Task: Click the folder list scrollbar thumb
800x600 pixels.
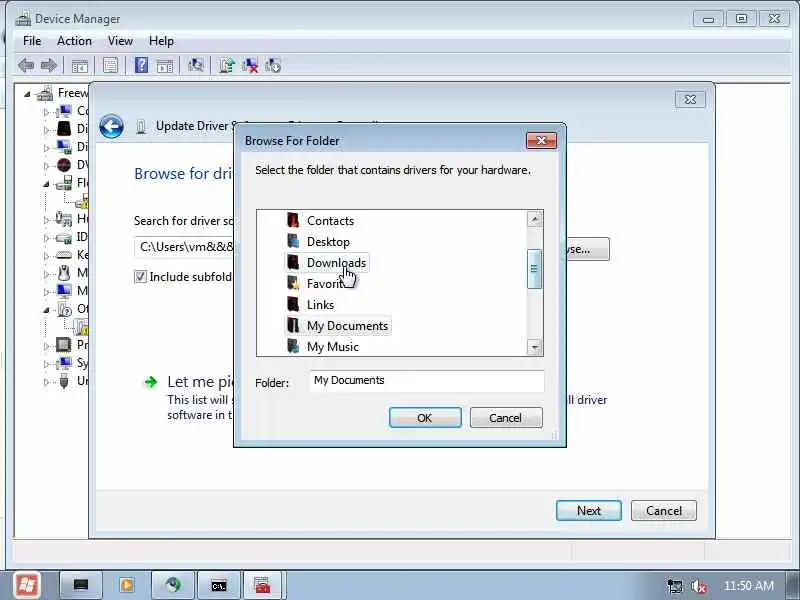Action: click(x=534, y=269)
